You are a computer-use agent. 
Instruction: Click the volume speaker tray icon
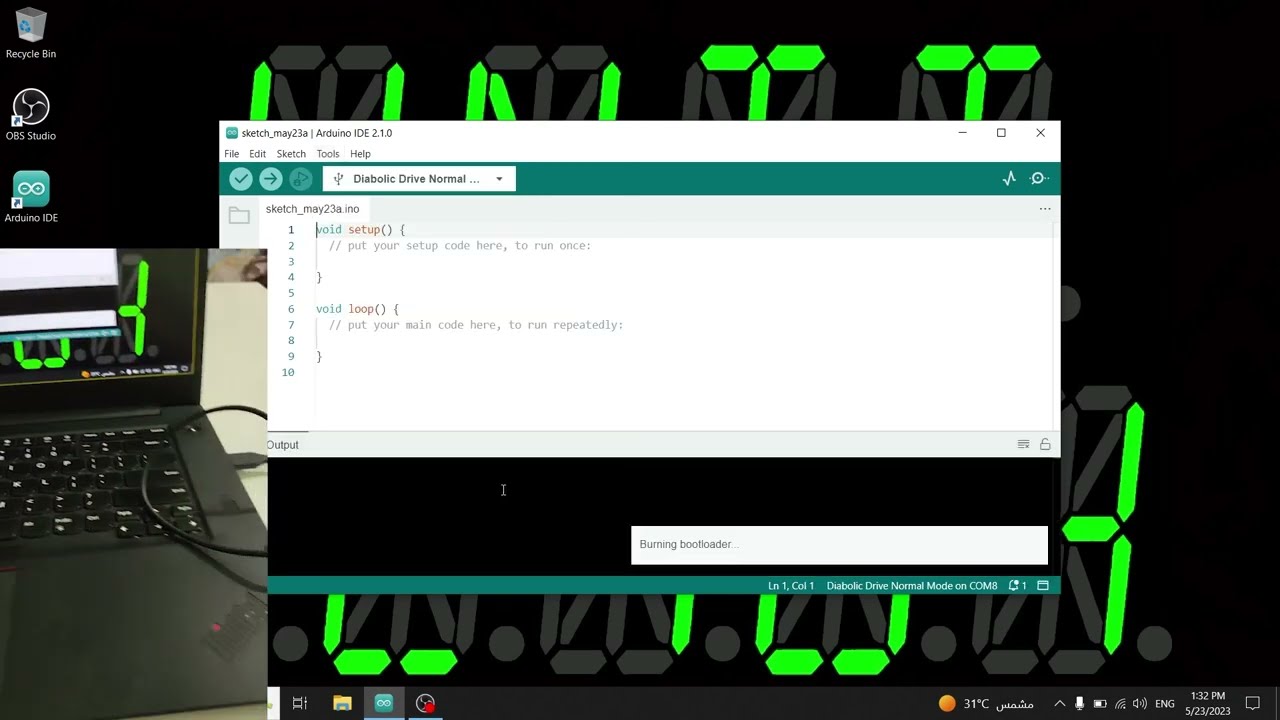1139,704
